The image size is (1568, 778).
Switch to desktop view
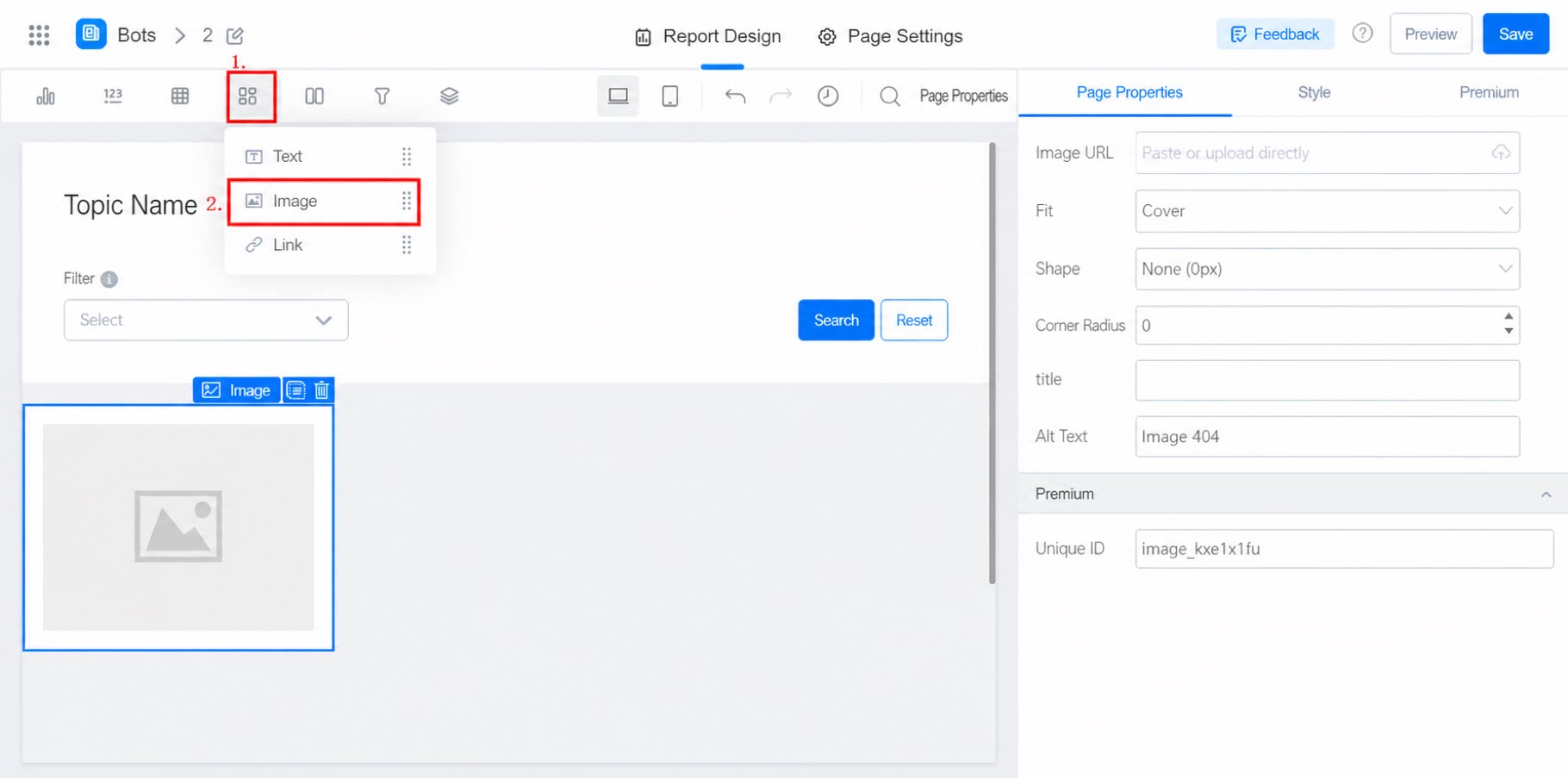point(618,96)
